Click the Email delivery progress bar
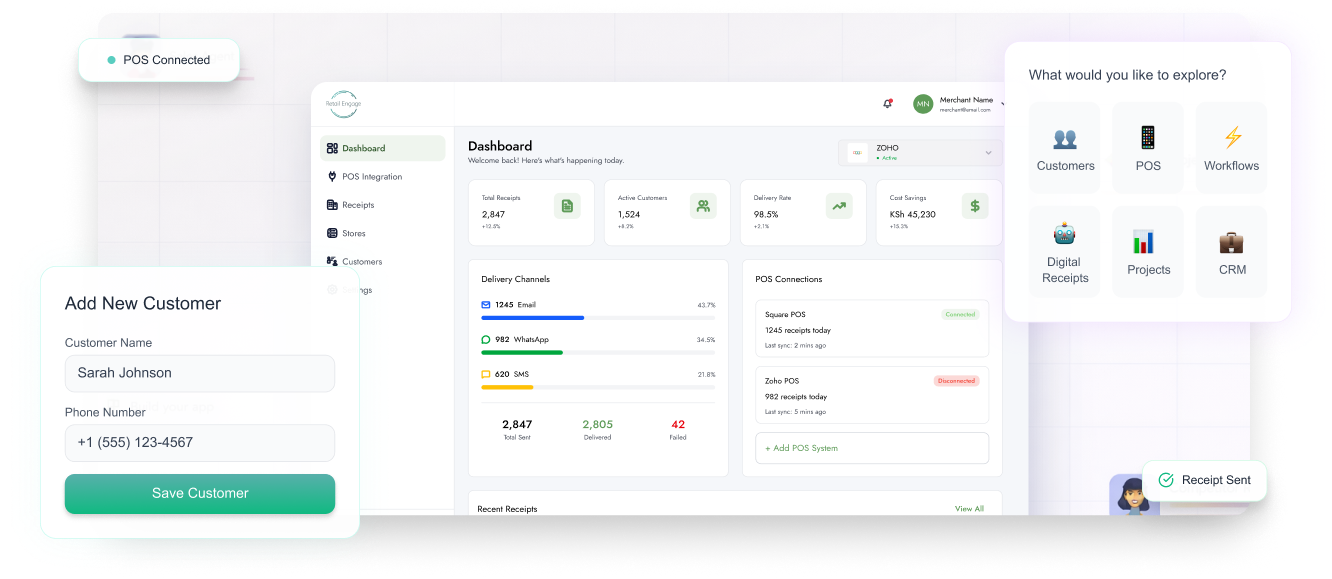 pos(598,318)
